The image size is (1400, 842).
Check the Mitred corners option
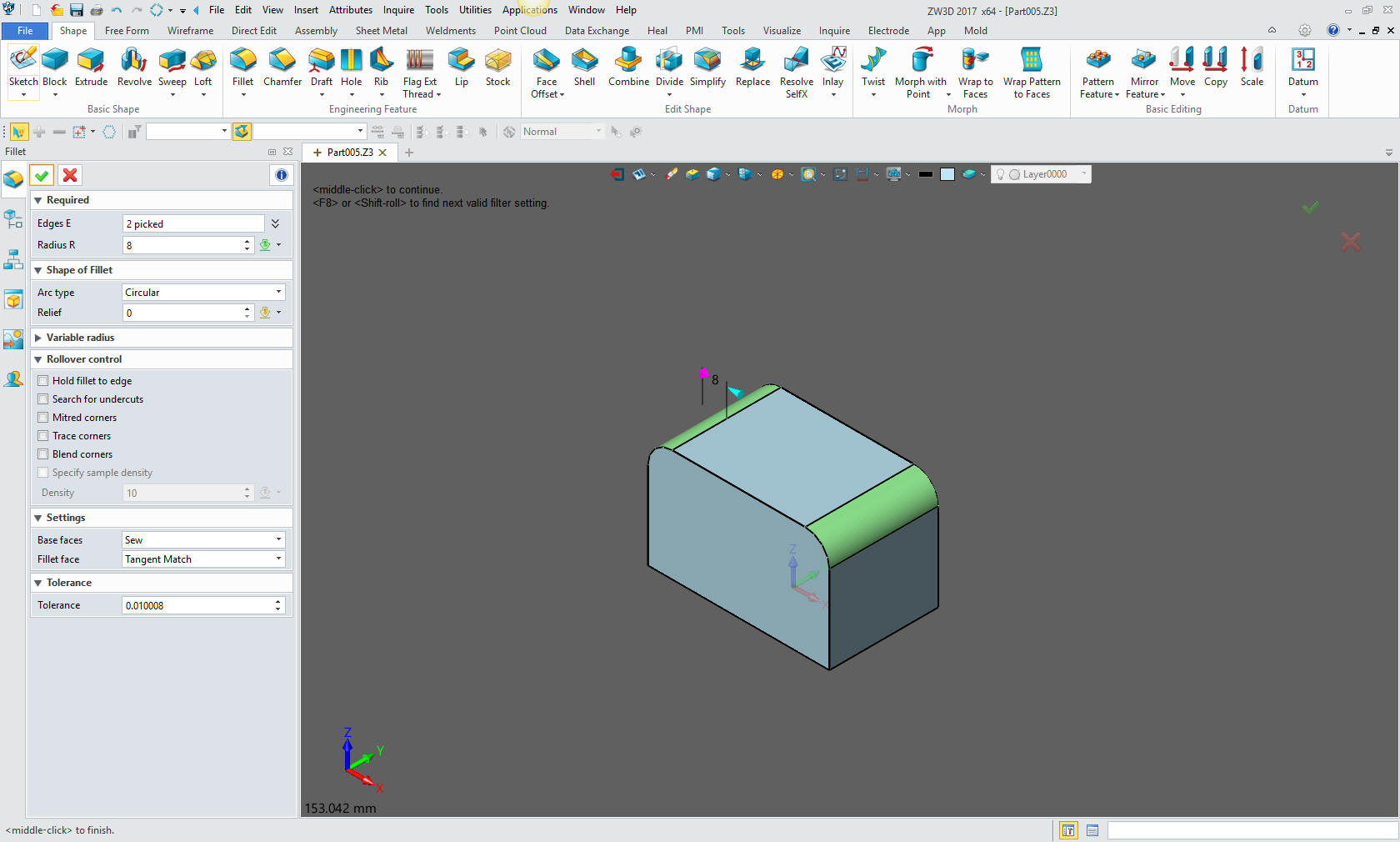pyautogui.click(x=43, y=418)
